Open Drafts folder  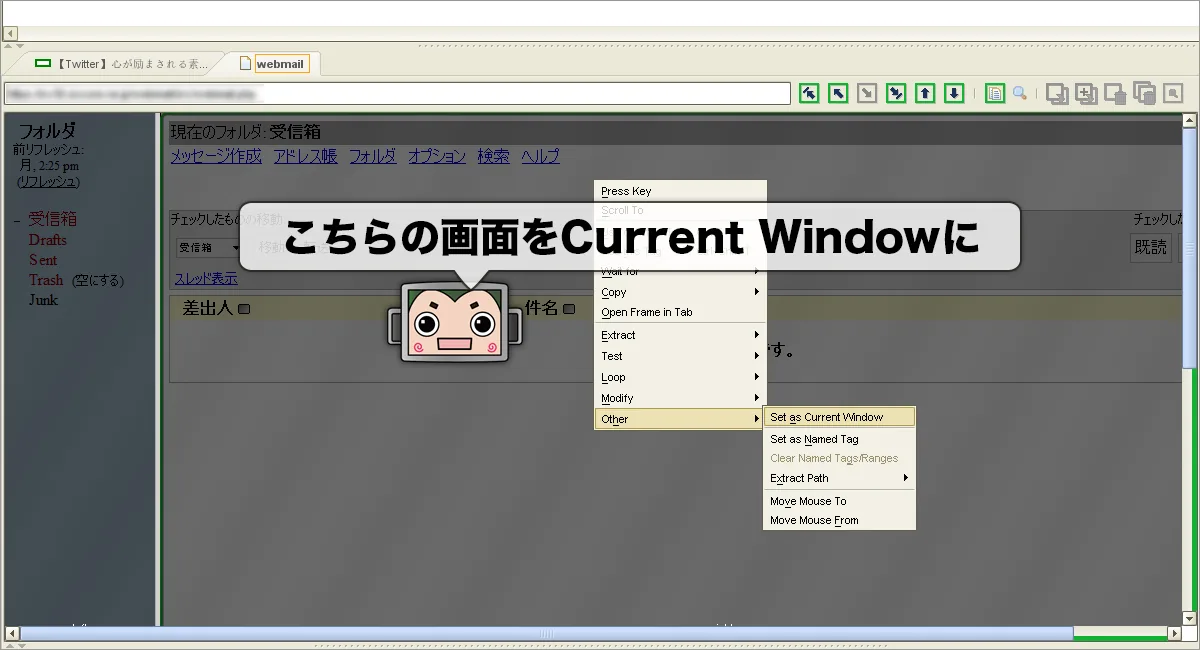48,240
